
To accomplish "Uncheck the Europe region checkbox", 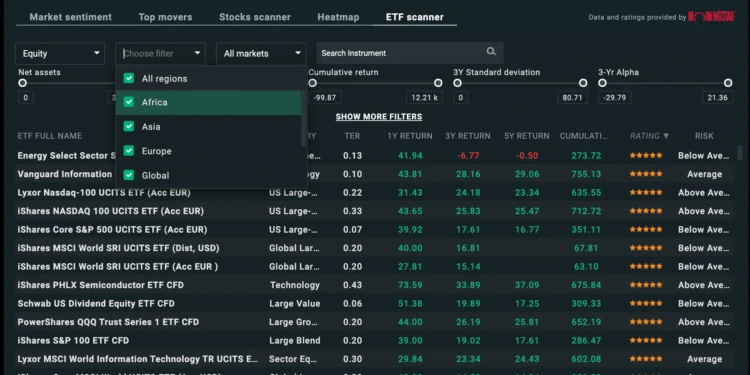I will (129, 151).
